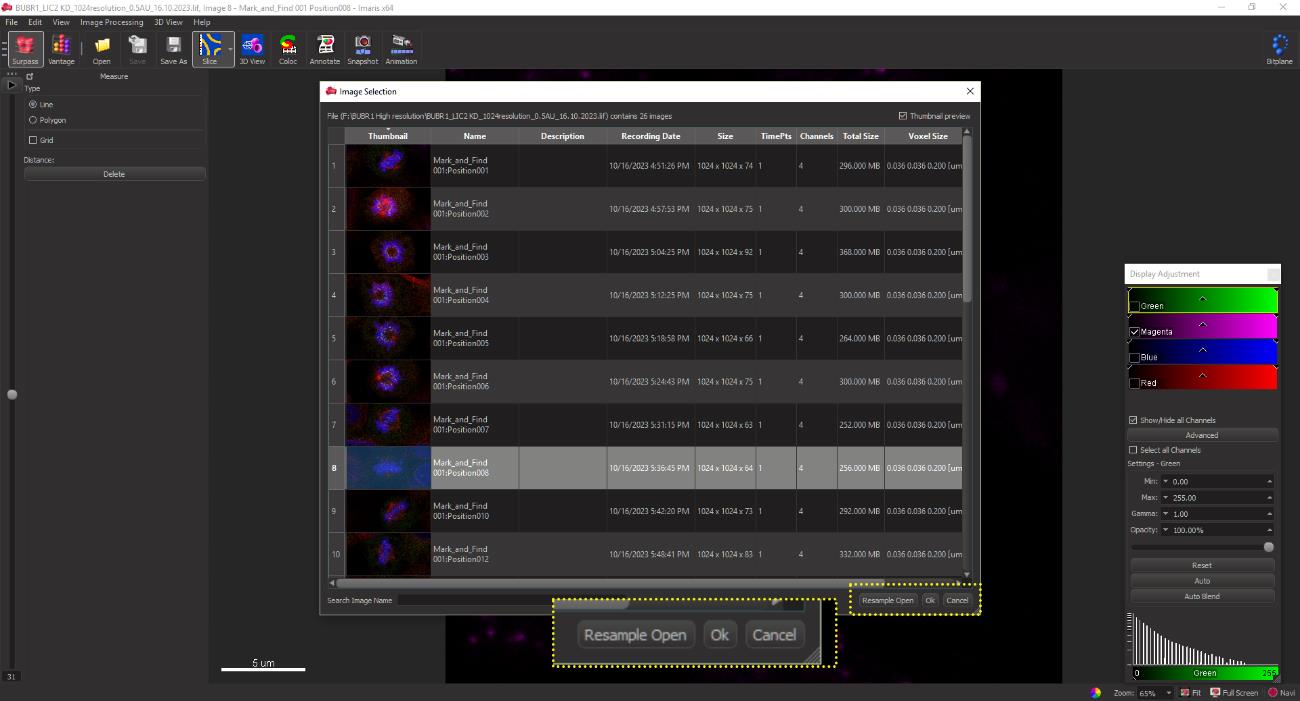The image size is (1300, 701).
Task: Take a Snapshot of the view
Action: click(x=363, y=49)
